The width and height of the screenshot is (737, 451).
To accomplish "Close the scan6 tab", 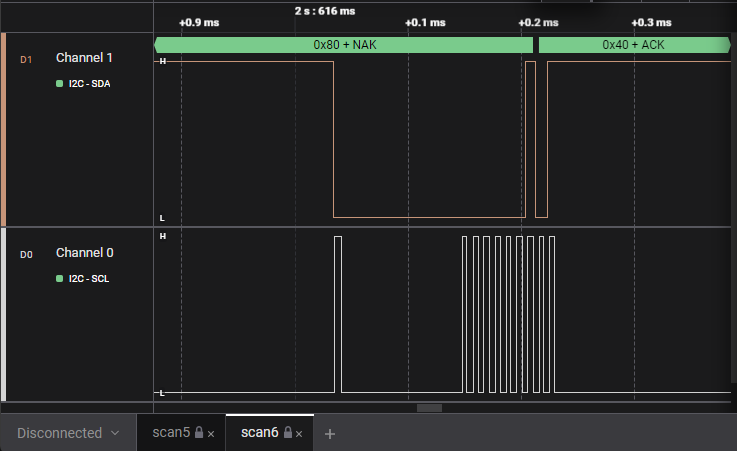I will (x=300, y=434).
